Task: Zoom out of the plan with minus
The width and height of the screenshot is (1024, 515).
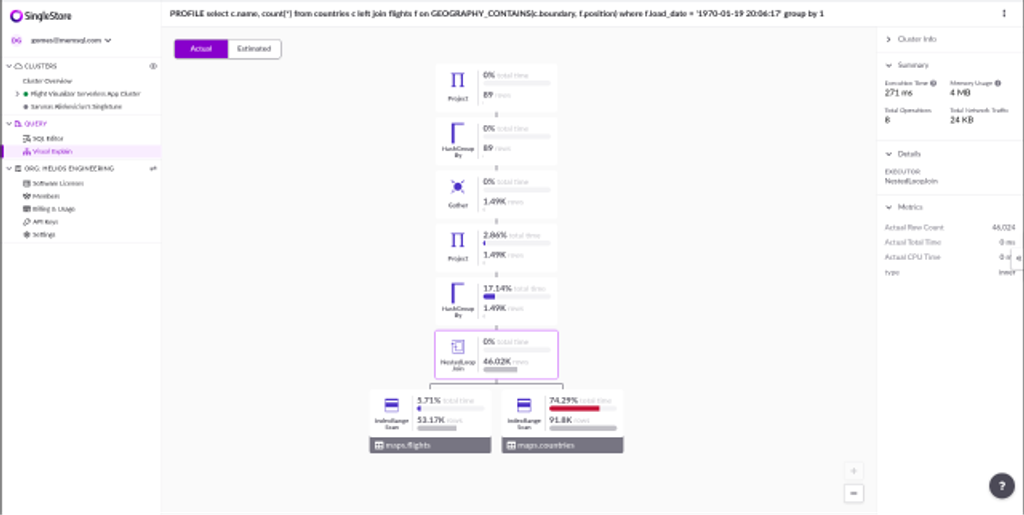Action: tap(854, 493)
